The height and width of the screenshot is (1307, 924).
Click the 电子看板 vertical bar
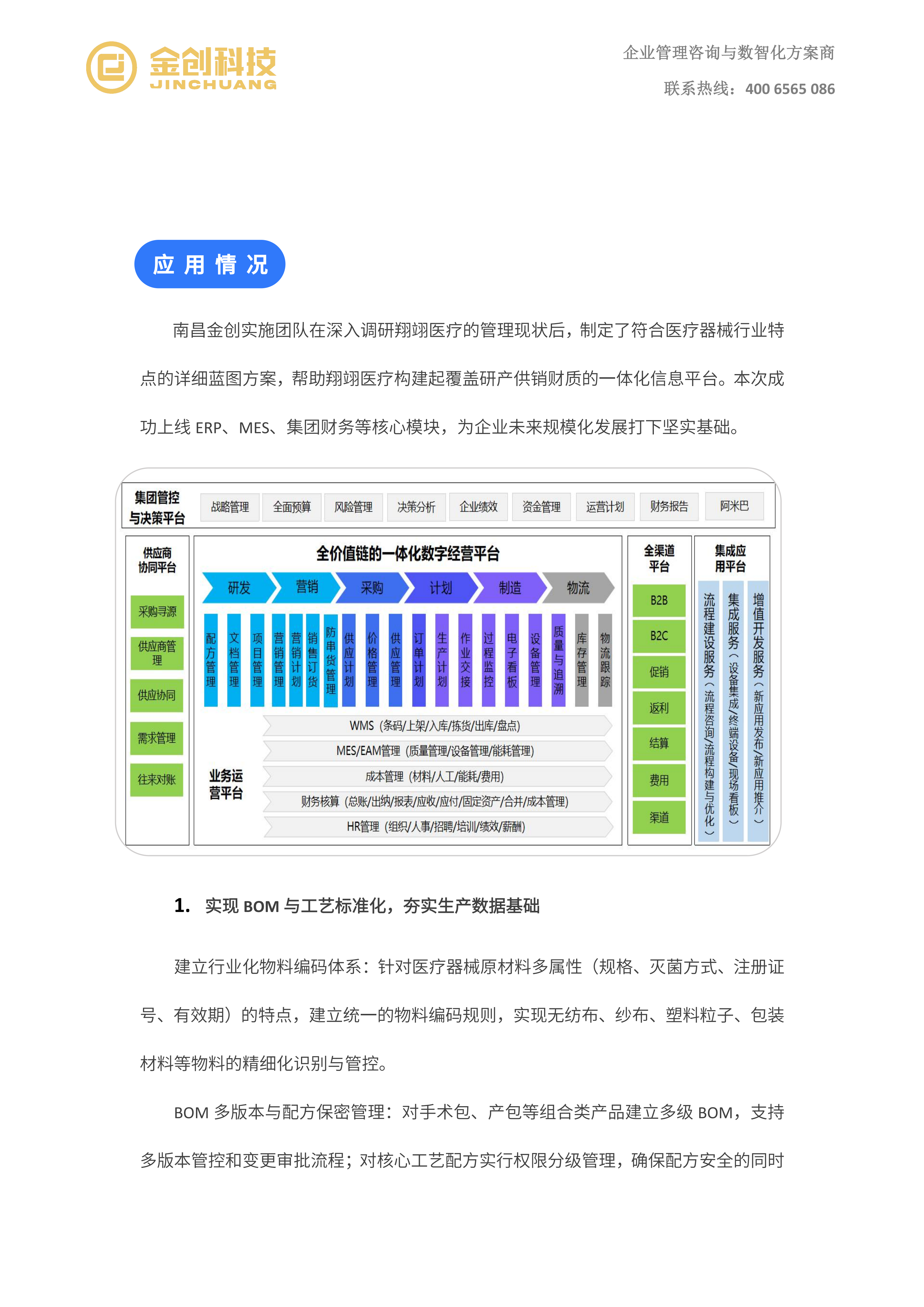pyautogui.click(x=512, y=660)
